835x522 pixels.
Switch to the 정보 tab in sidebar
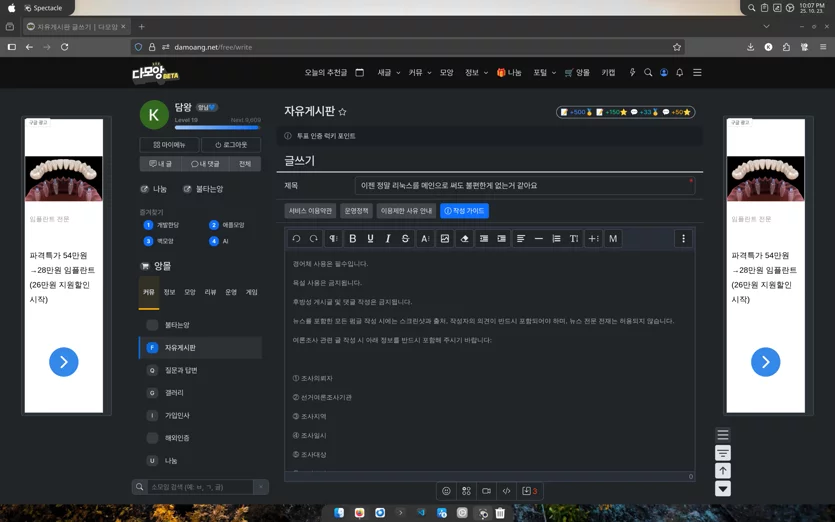(x=169, y=292)
